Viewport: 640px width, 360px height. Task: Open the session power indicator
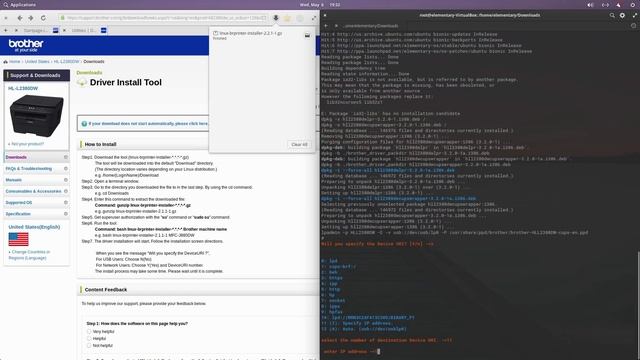pos(632,5)
